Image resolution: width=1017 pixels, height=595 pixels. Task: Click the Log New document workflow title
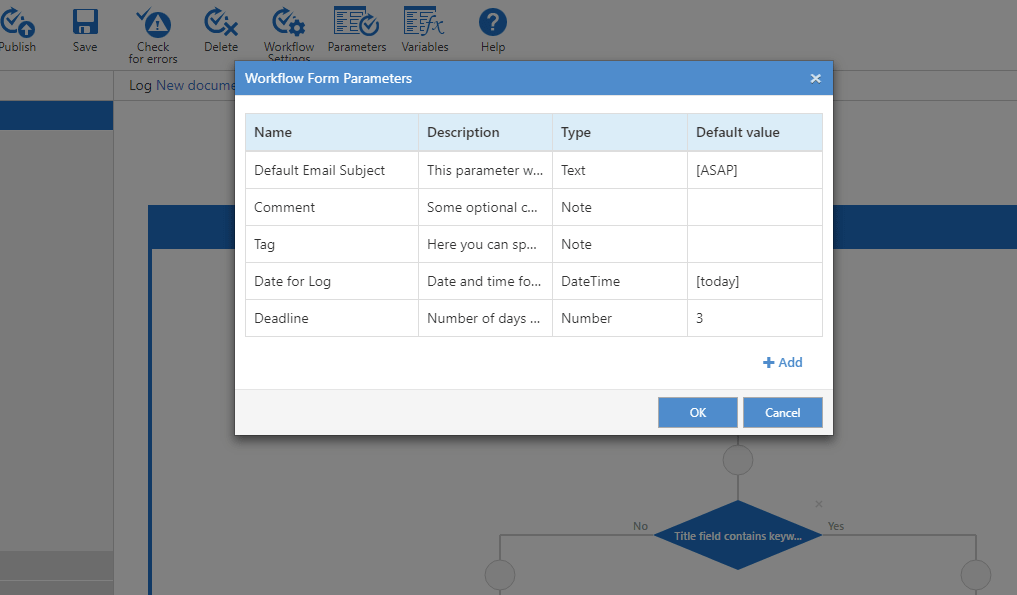click(182, 86)
